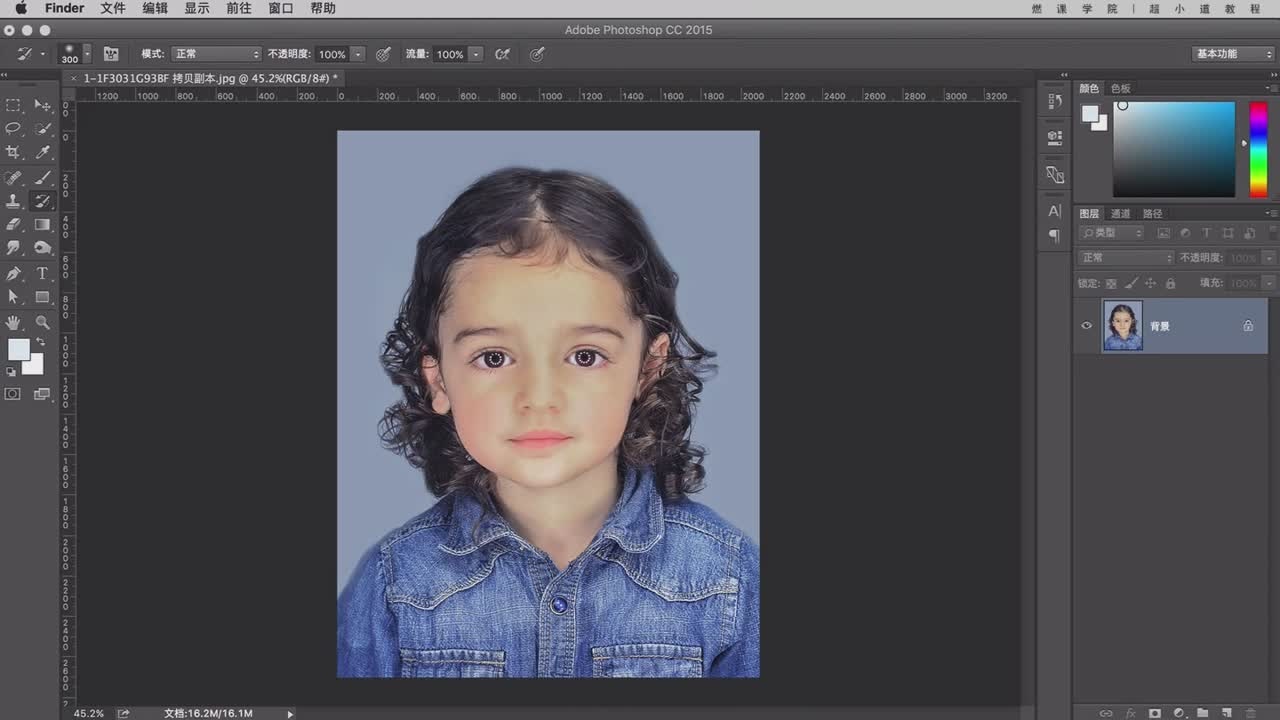The width and height of the screenshot is (1280, 720).
Task: Add a layer mask
Action: (1154, 713)
